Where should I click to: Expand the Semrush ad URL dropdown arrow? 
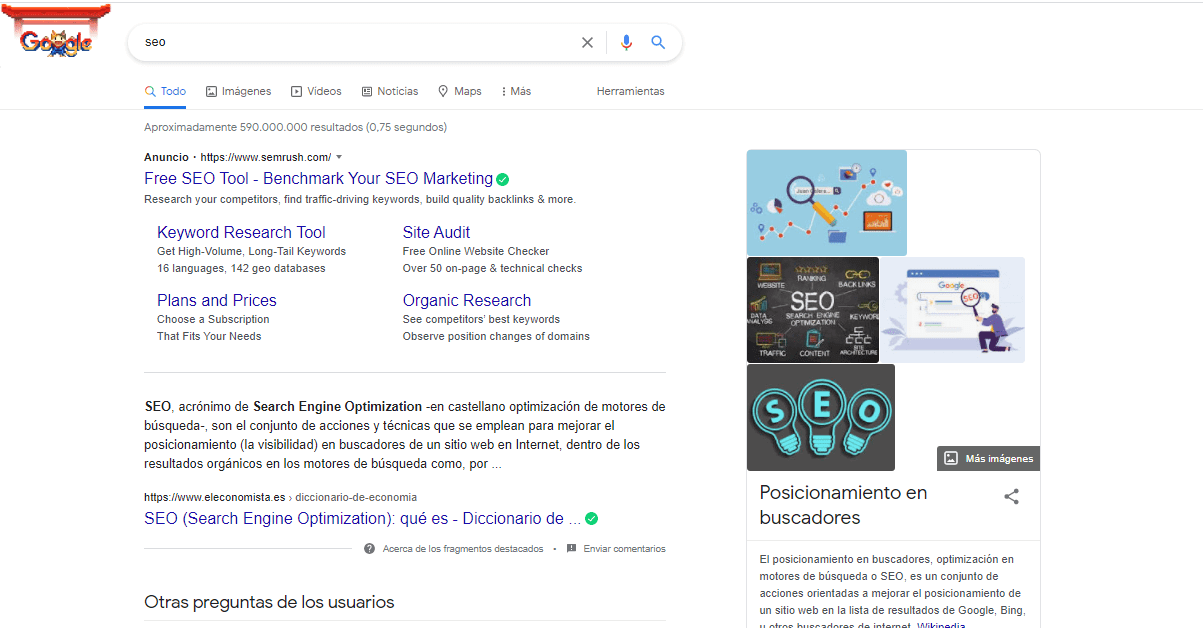339,157
